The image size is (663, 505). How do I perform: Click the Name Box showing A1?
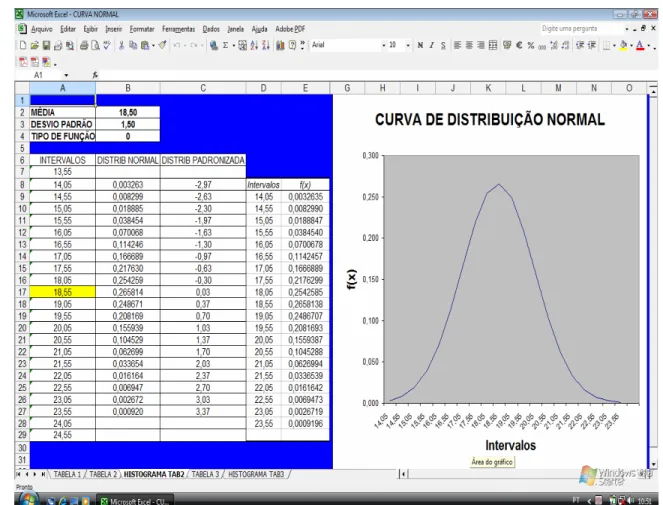pos(39,75)
